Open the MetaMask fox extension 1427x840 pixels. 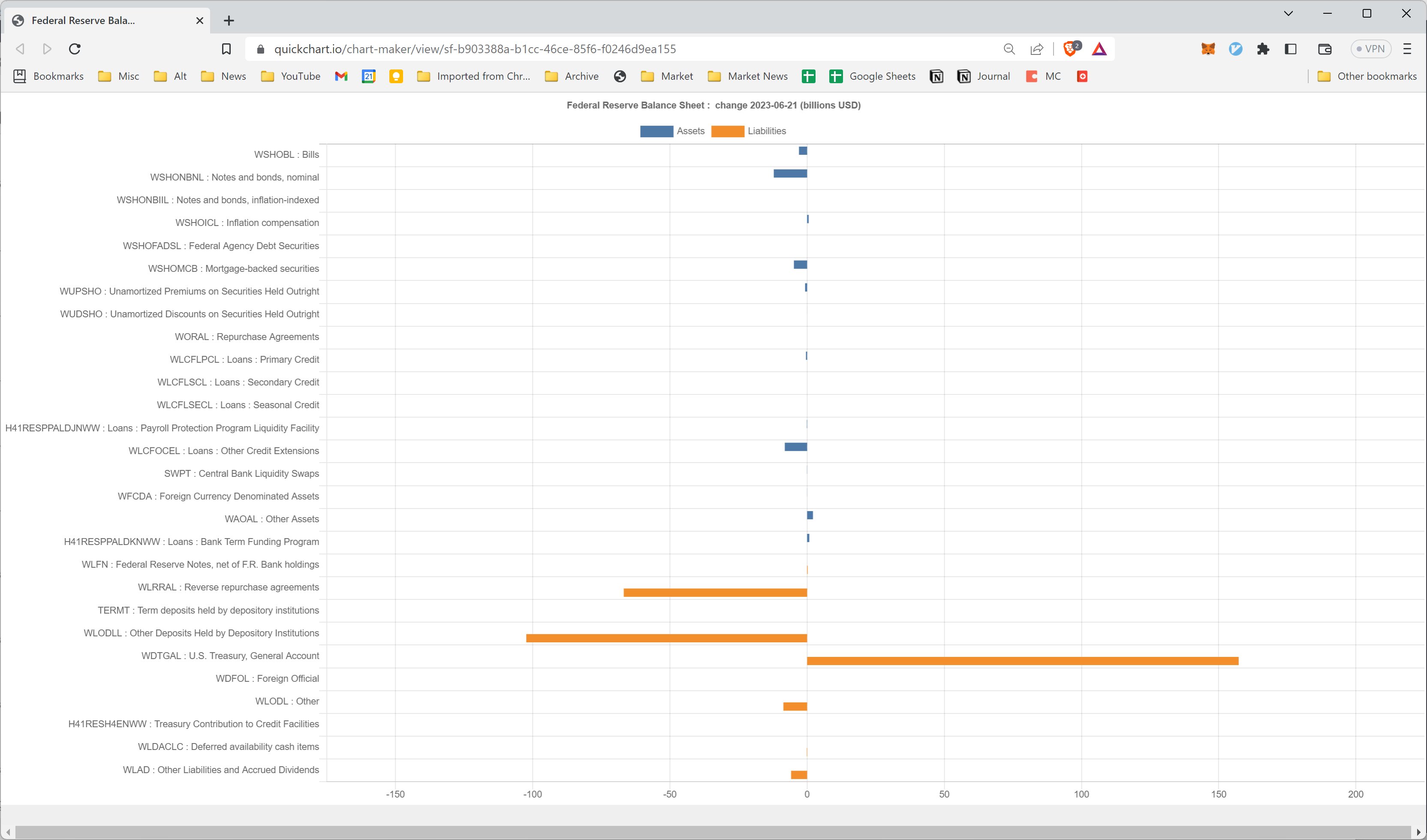coord(1208,49)
